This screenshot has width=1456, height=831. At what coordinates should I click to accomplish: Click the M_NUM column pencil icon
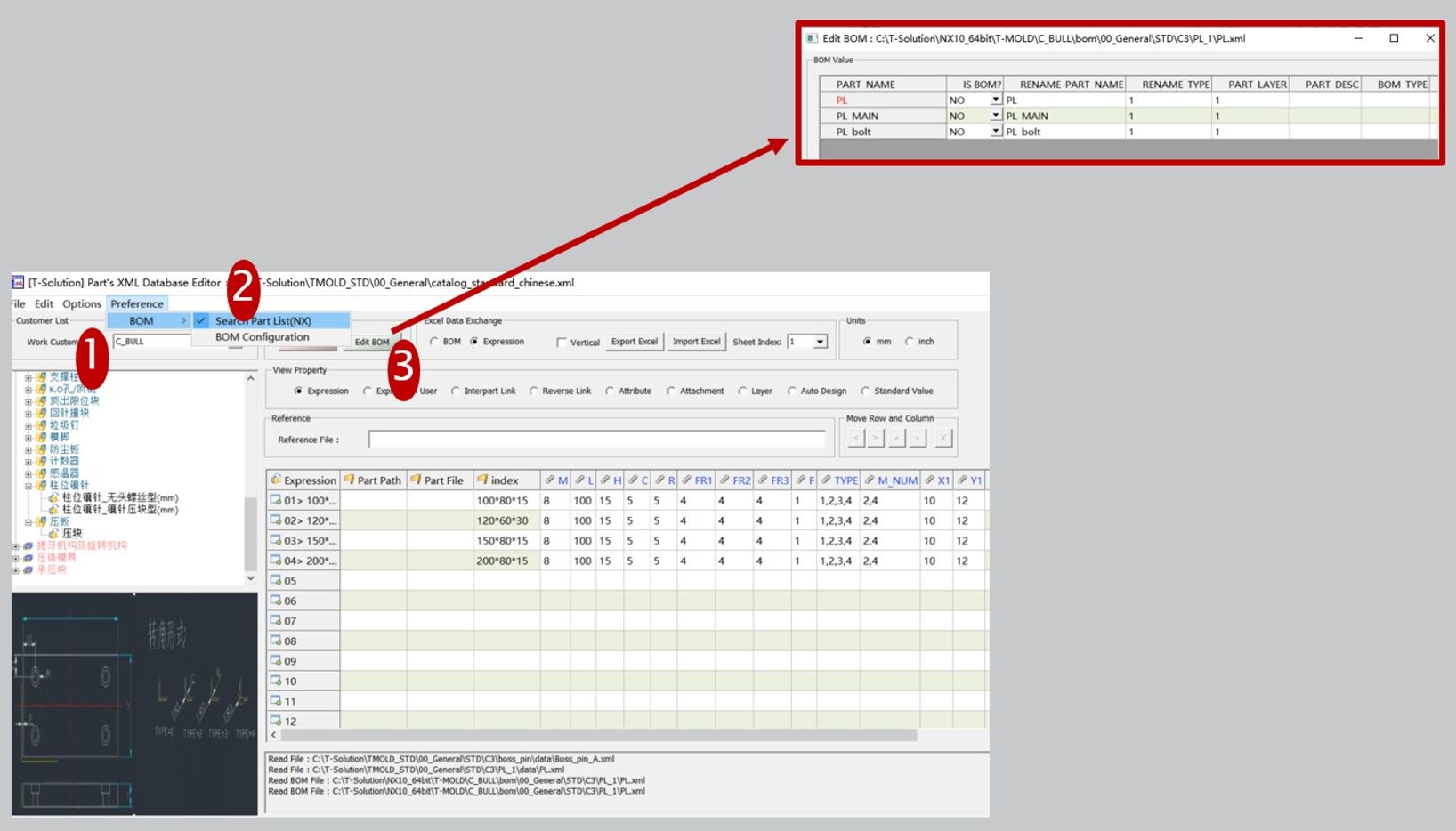click(870, 480)
